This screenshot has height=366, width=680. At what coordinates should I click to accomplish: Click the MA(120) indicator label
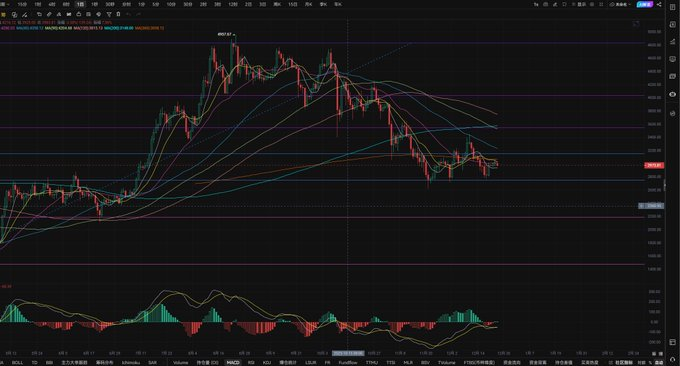point(88,28)
